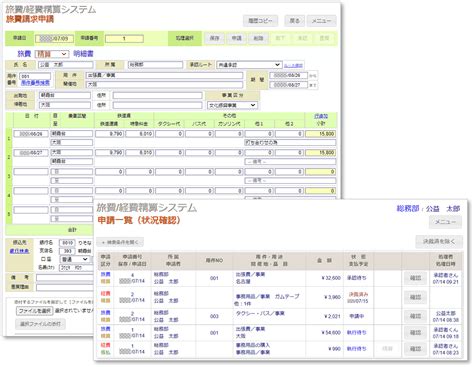The height and width of the screenshot is (367, 474).
Task: Click the 保存 button in the action bar
Action: tap(214, 38)
